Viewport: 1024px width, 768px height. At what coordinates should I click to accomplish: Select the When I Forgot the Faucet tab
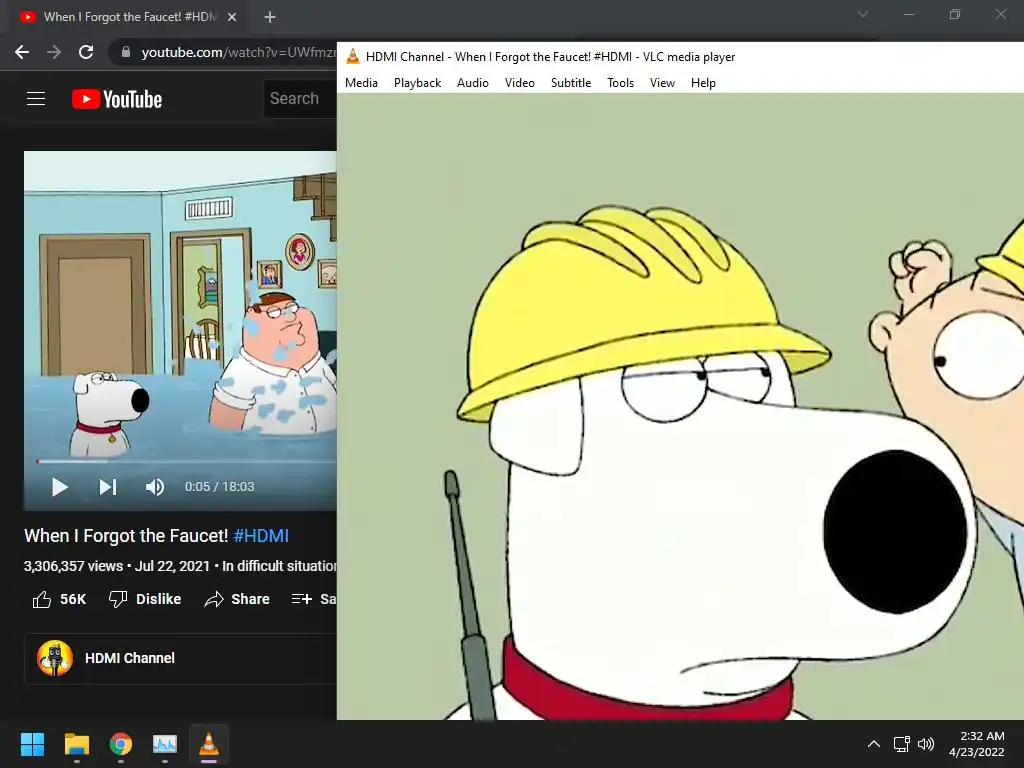tap(126, 17)
